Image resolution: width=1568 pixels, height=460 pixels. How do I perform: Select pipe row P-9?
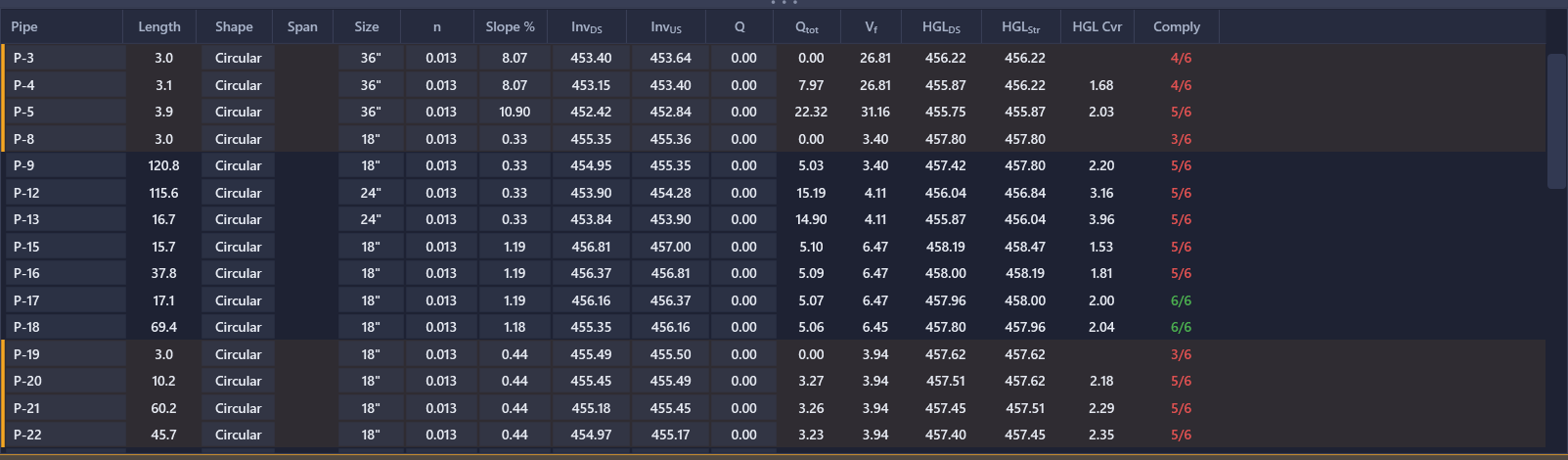coord(773,166)
